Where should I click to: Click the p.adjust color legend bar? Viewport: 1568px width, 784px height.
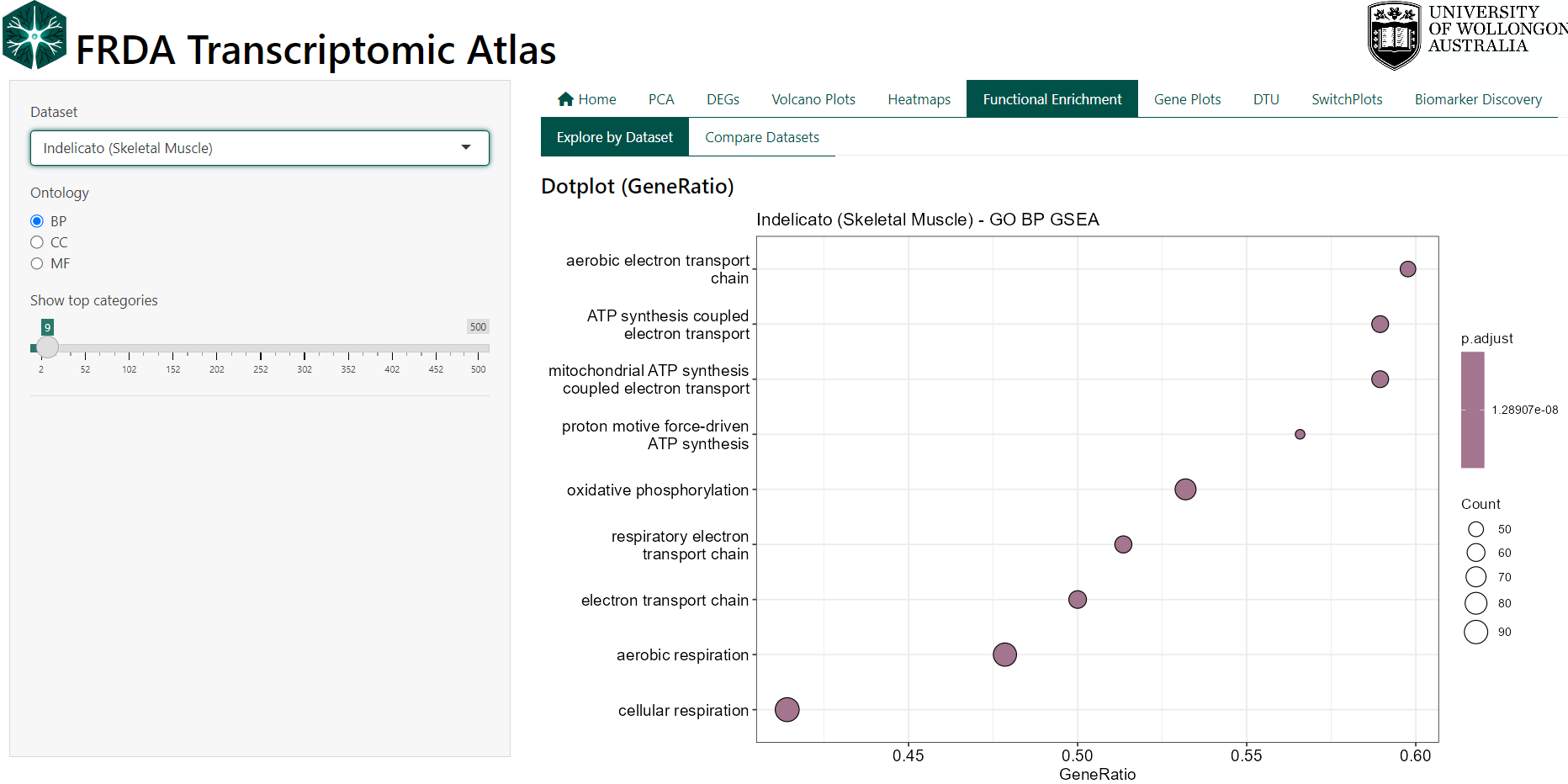coord(1472,410)
